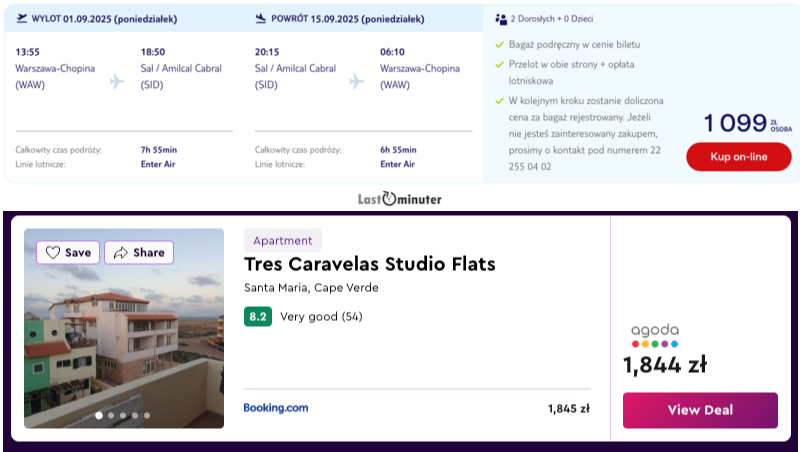Click checkmark next to Przelot w obie strony
This screenshot has width=800, height=452.
tap(499, 65)
